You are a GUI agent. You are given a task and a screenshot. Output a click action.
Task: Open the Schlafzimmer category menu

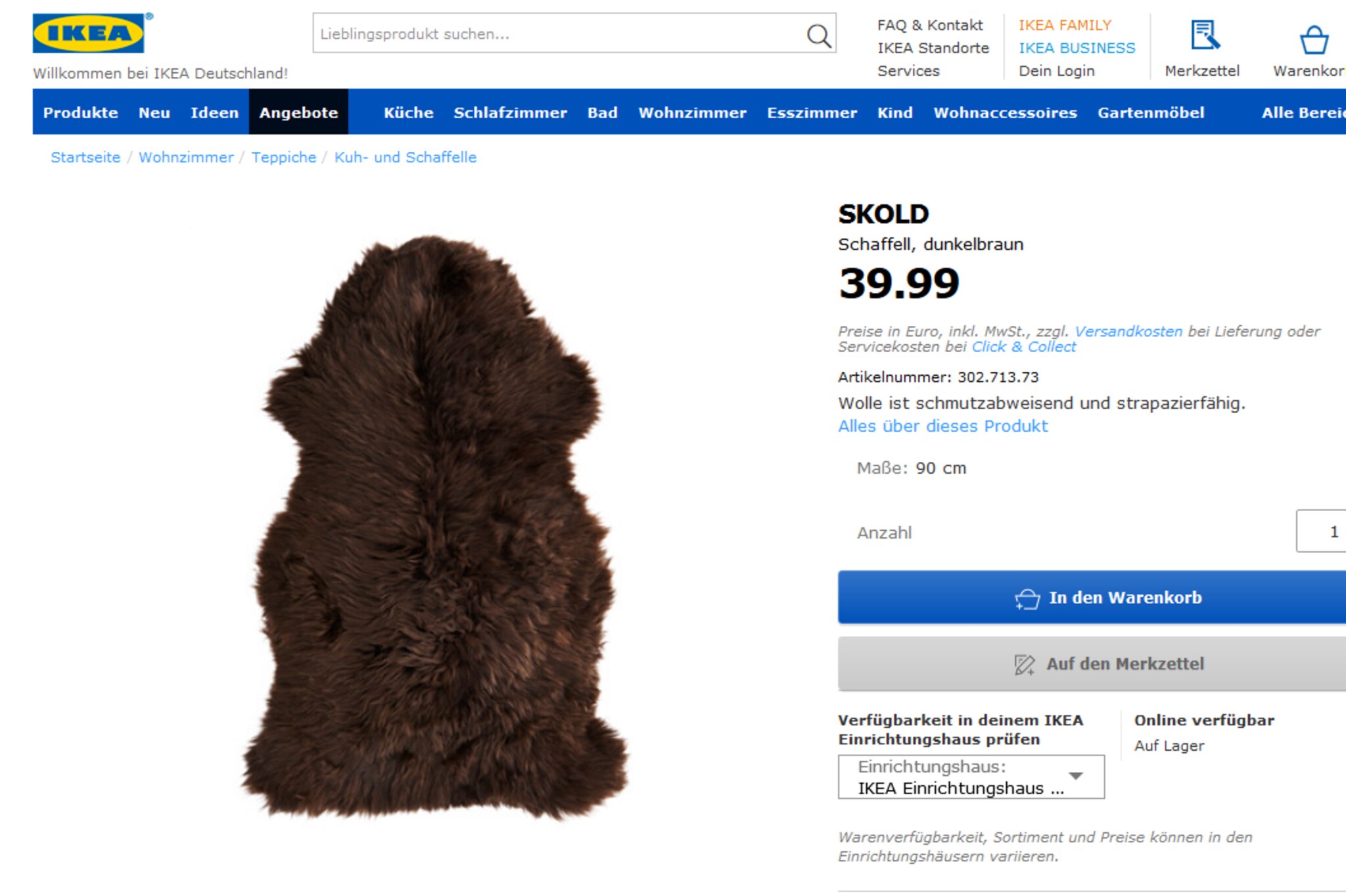click(x=510, y=112)
